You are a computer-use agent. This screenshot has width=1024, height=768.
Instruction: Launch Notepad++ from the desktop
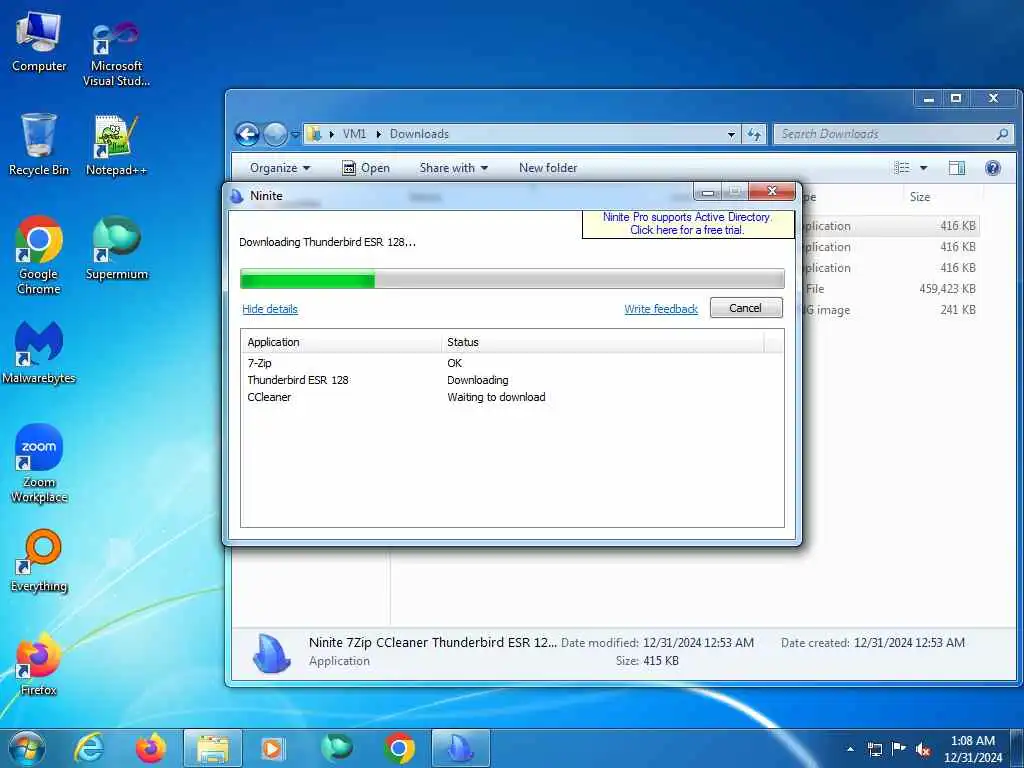[x=116, y=146]
